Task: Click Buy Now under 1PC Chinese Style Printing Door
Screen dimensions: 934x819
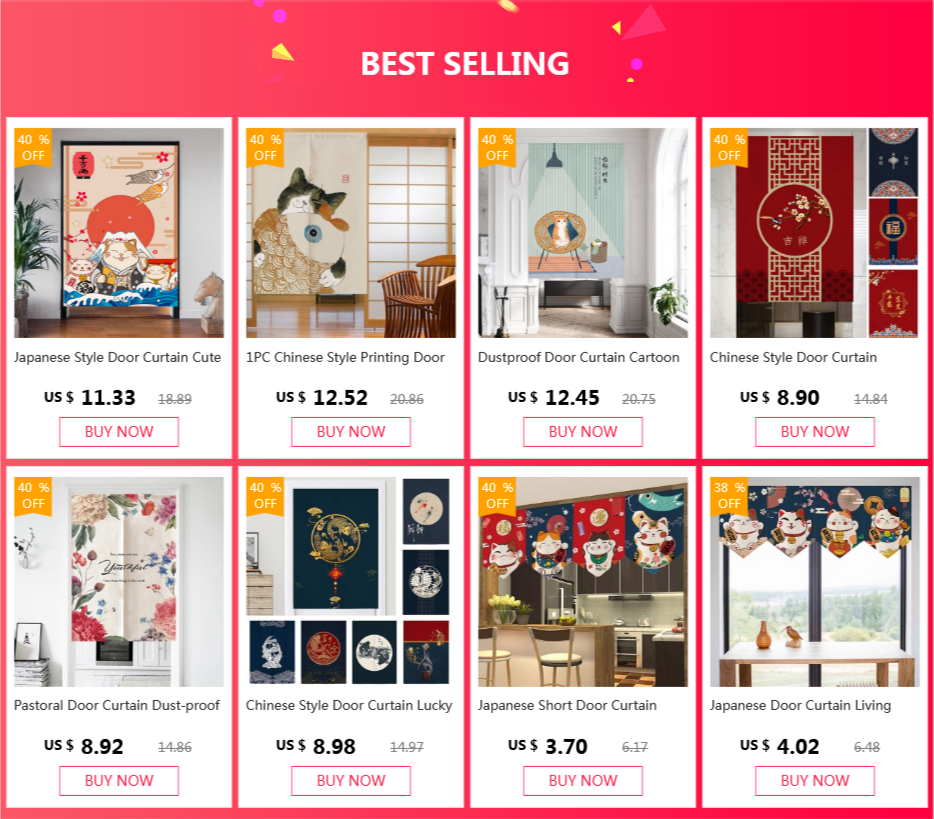Action: [x=351, y=432]
